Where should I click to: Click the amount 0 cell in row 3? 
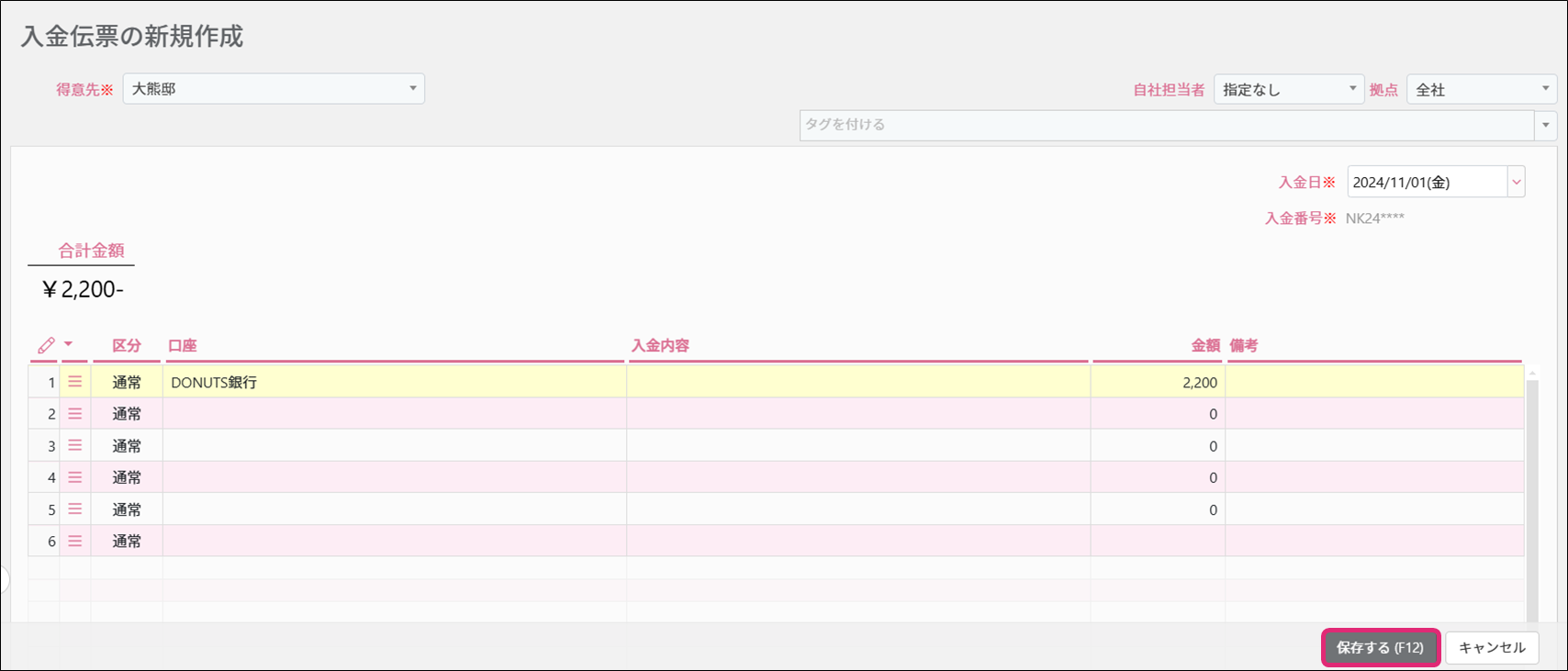pos(1158,445)
